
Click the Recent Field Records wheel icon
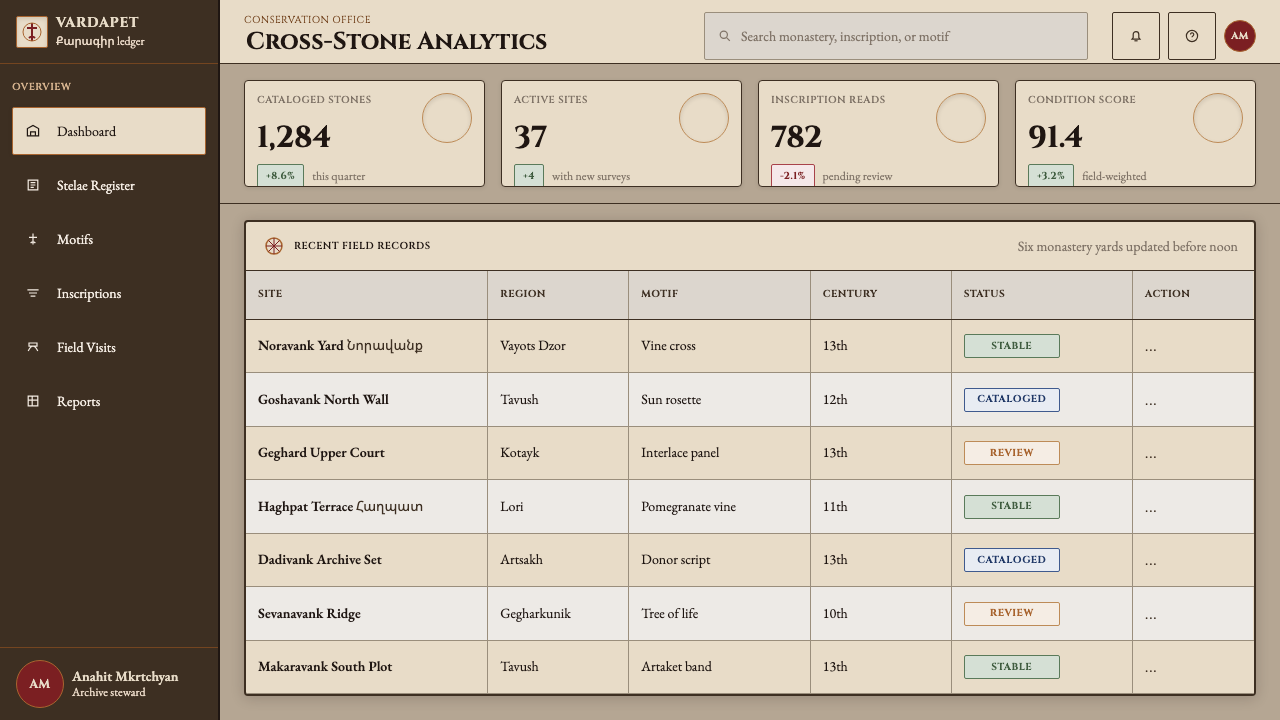coord(274,246)
